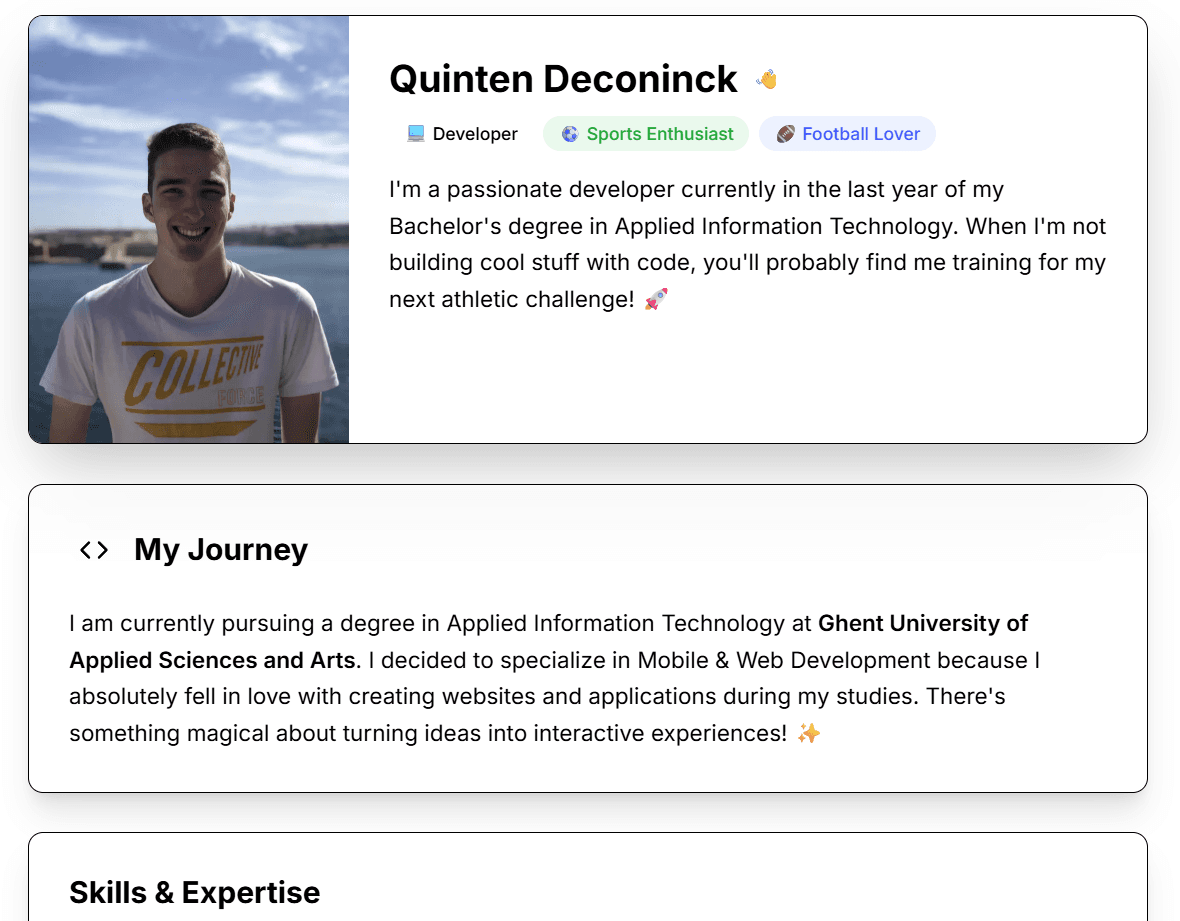The image size is (1180, 921).
Task: Click the code brackets icon by My Journey
Action: tap(94, 550)
